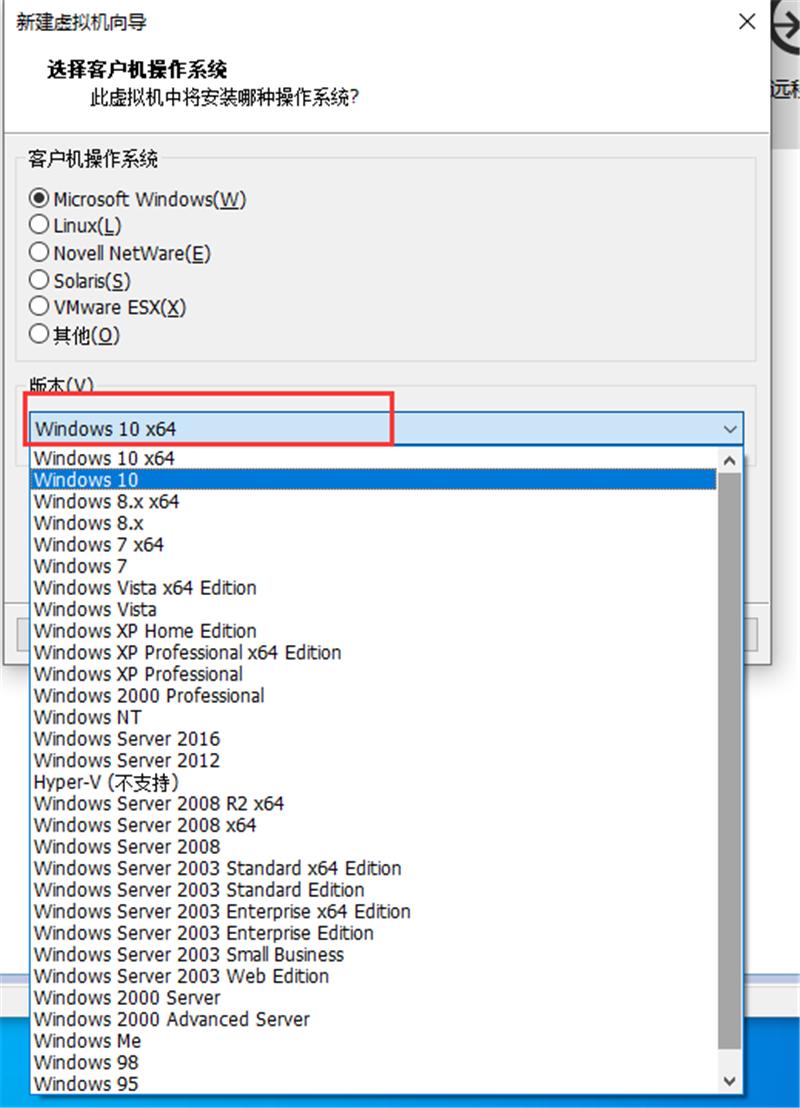800x1108 pixels.
Task: Select Windows XP Professional
Action: 374,674
